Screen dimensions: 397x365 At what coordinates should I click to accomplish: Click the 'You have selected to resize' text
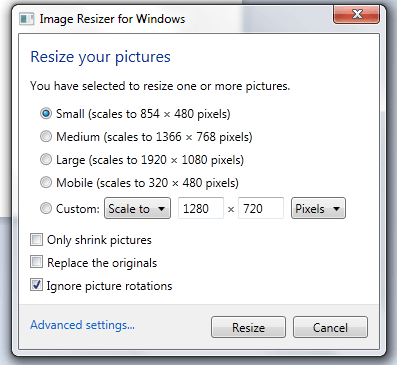(x=160, y=86)
